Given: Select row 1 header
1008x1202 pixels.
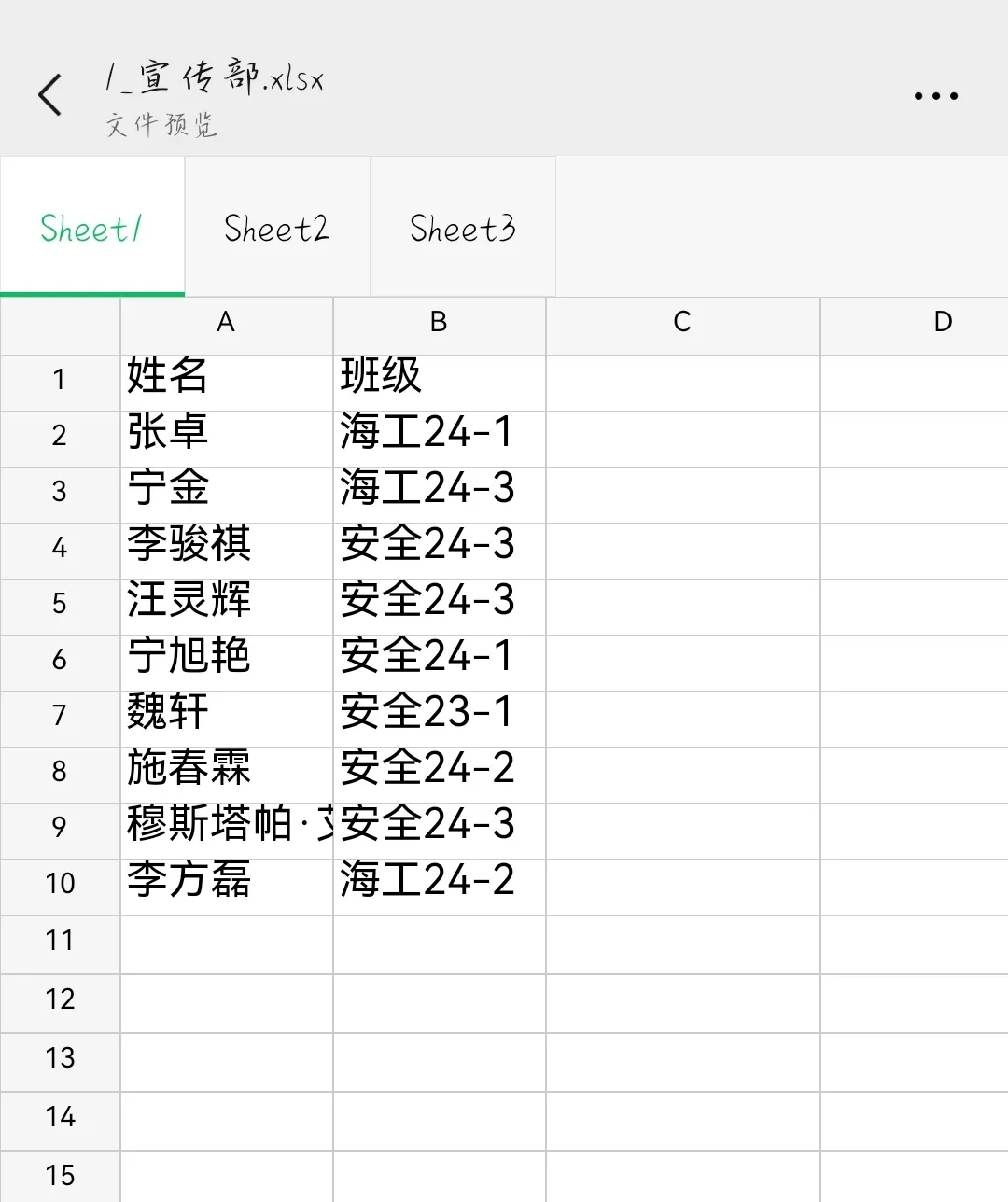Looking at the screenshot, I should [x=59, y=381].
